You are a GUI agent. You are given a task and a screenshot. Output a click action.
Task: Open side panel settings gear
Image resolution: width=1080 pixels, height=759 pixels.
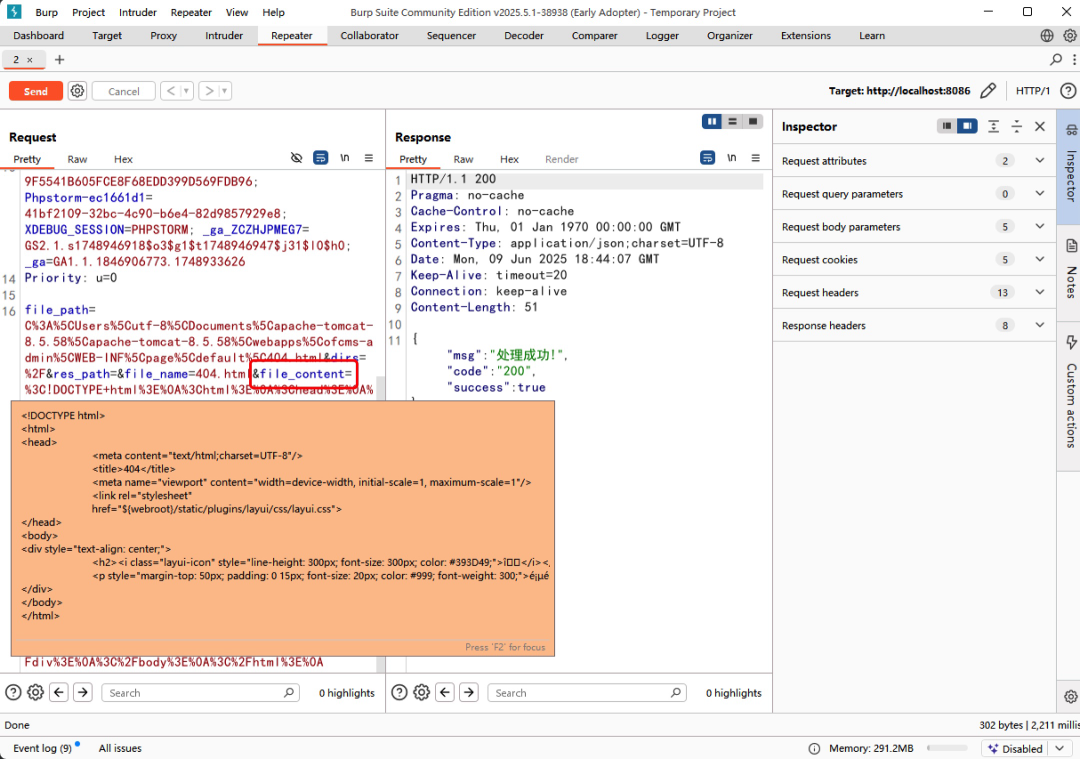click(1070, 697)
